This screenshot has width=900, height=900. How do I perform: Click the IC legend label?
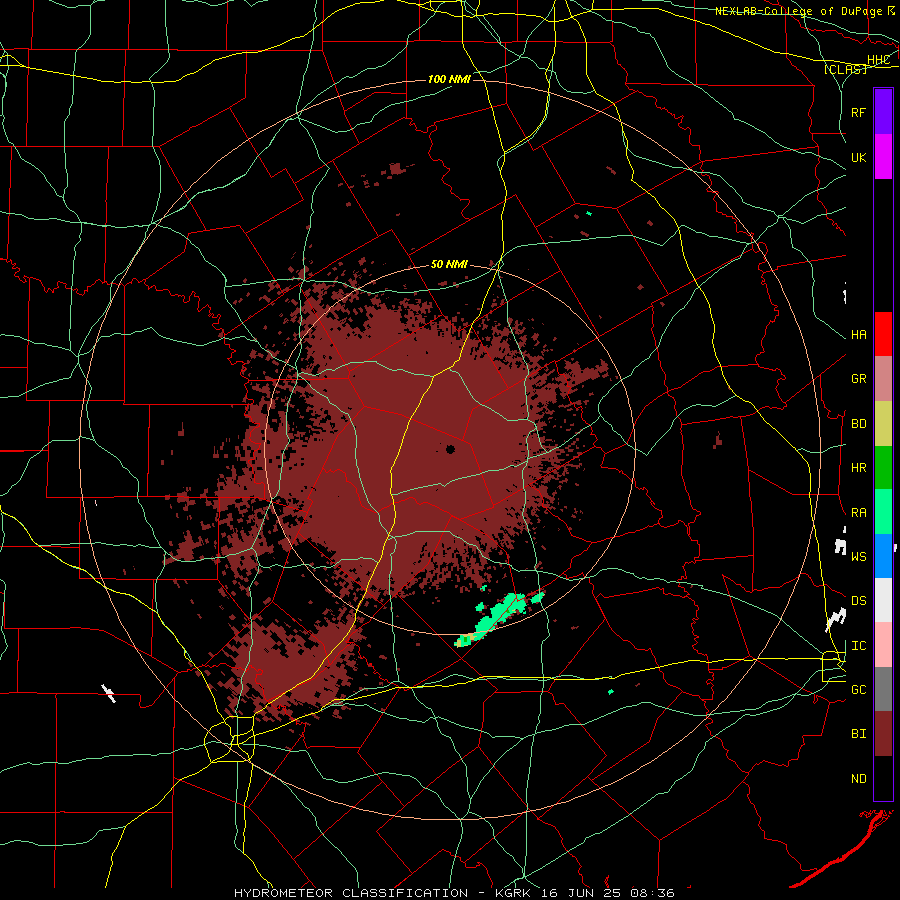click(x=858, y=646)
